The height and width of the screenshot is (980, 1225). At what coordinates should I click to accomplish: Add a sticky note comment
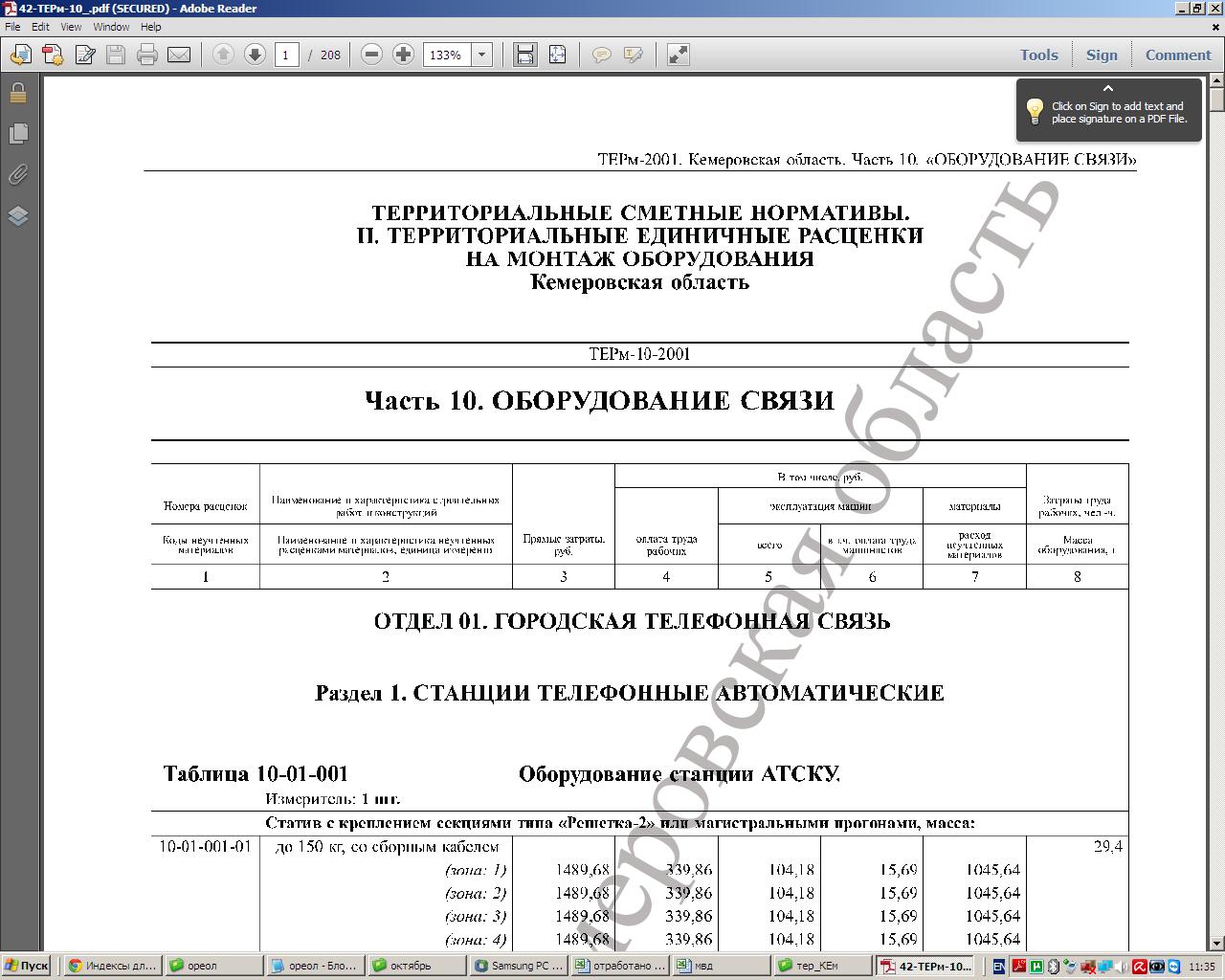tap(601, 55)
